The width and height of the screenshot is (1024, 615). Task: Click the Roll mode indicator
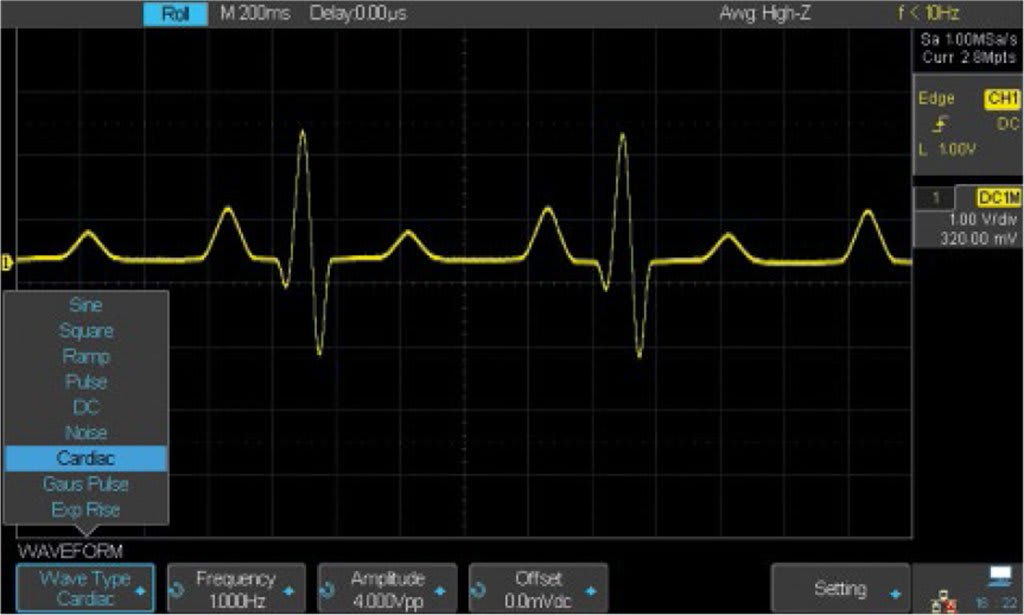tap(176, 14)
